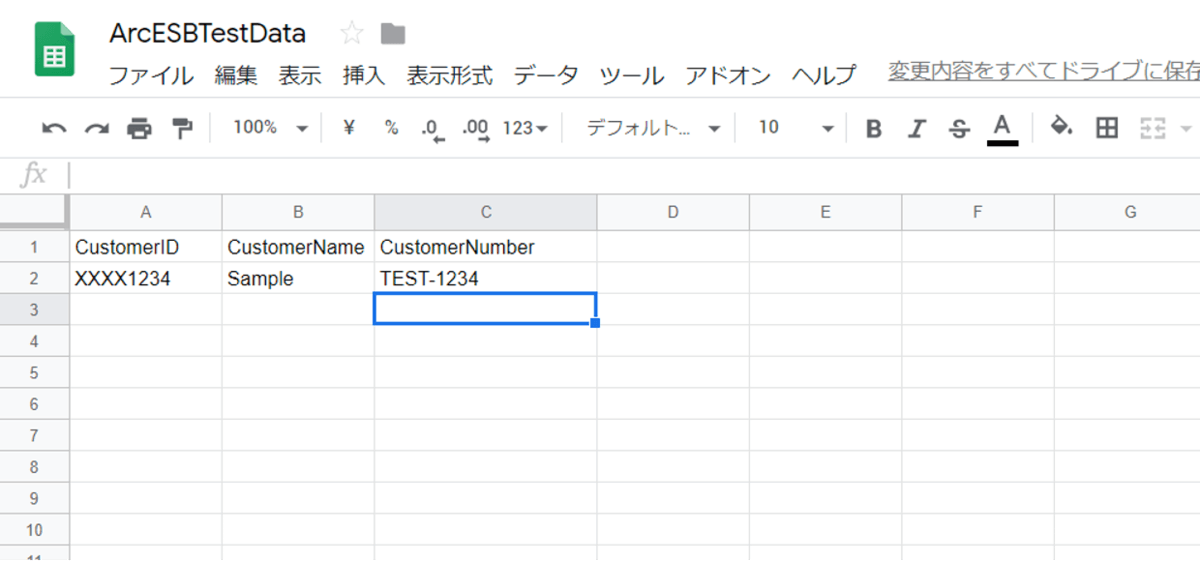Open the cell borders tool

coord(1106,128)
